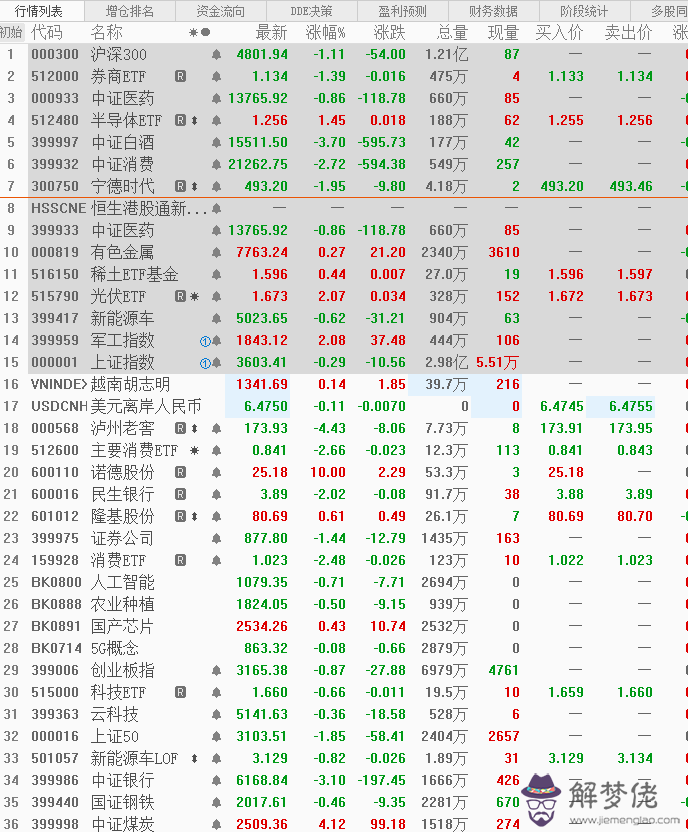Click the bell alert icon for 民生银行

[x=216, y=495]
